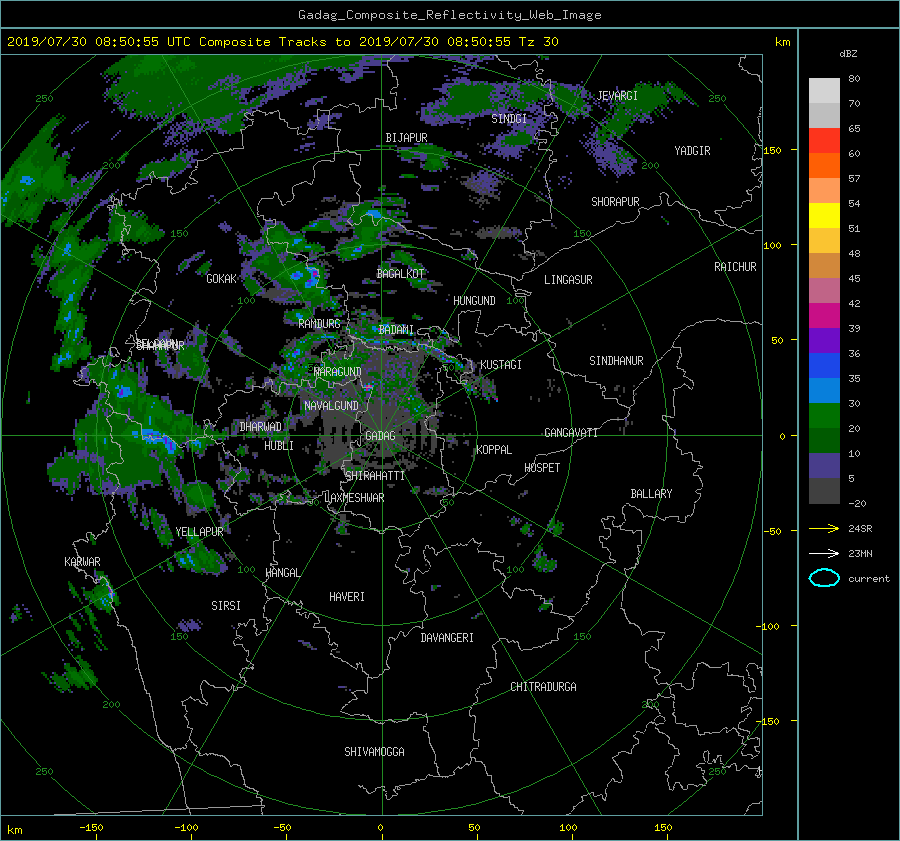Click the GADAG radar center label

click(x=380, y=436)
